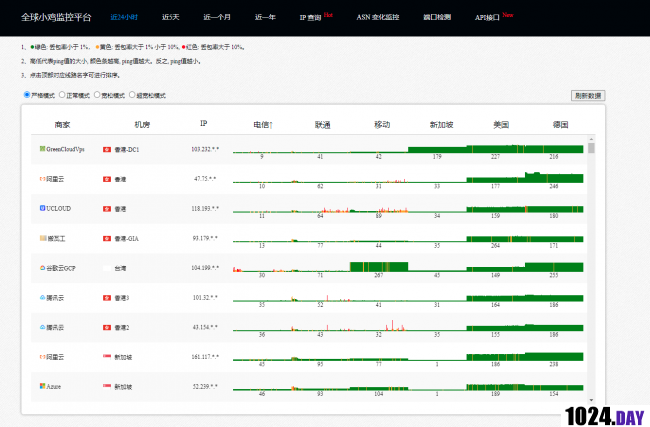Click the 谷歌云GCP provider name
Screen dimensions: 650x427
[x=61, y=268]
